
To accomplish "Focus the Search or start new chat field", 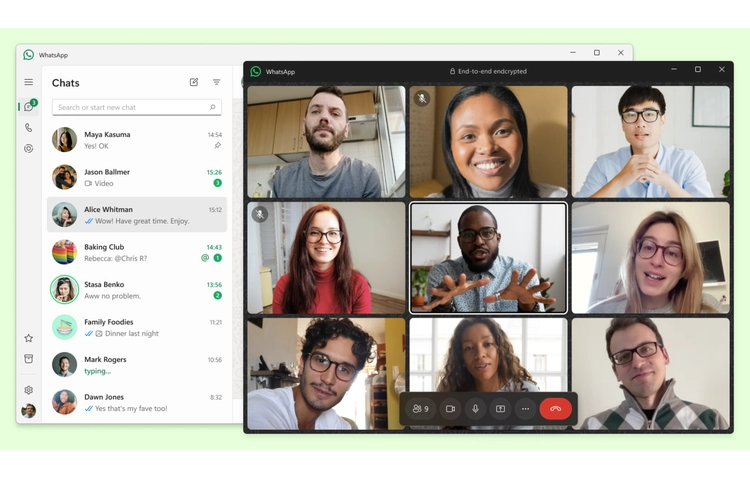I will point(137,107).
